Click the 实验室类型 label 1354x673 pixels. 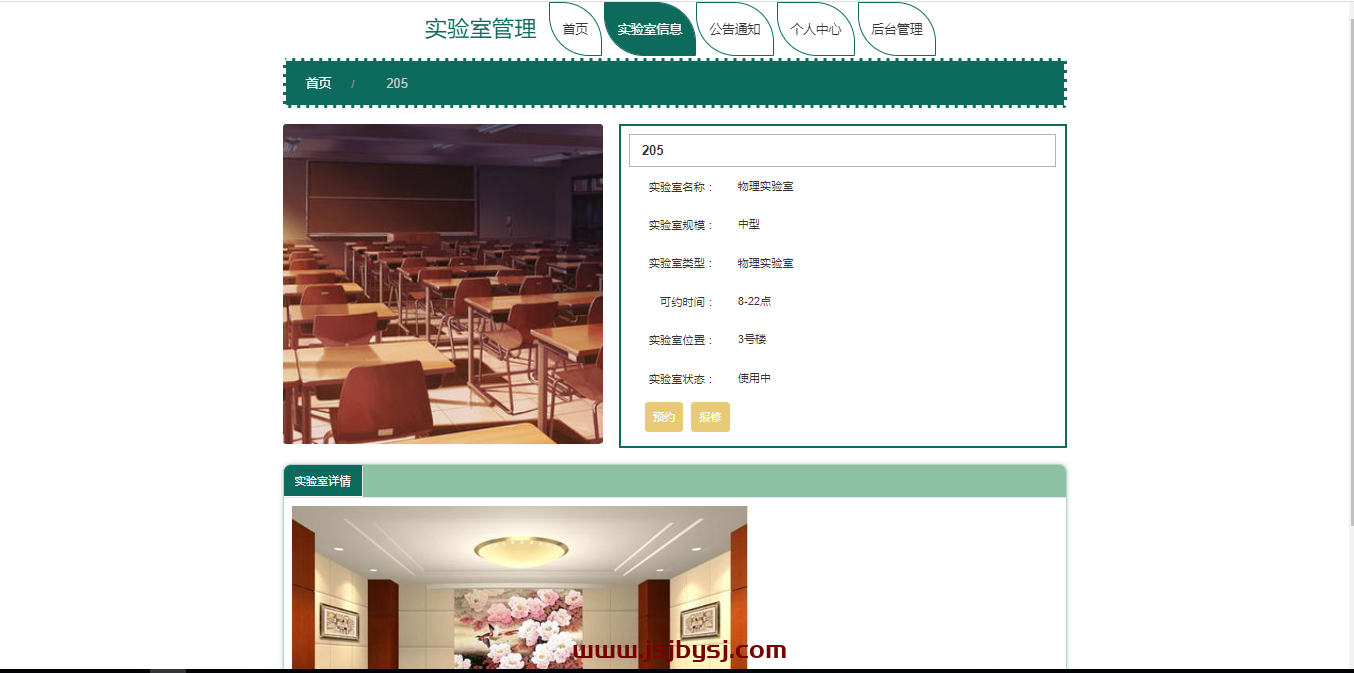[x=682, y=263]
